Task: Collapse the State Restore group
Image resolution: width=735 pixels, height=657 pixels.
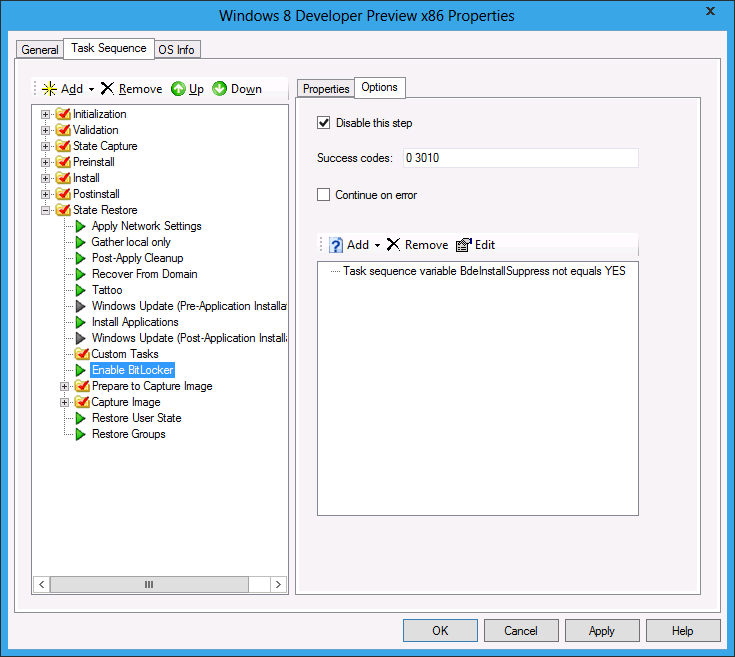Action: click(45, 210)
